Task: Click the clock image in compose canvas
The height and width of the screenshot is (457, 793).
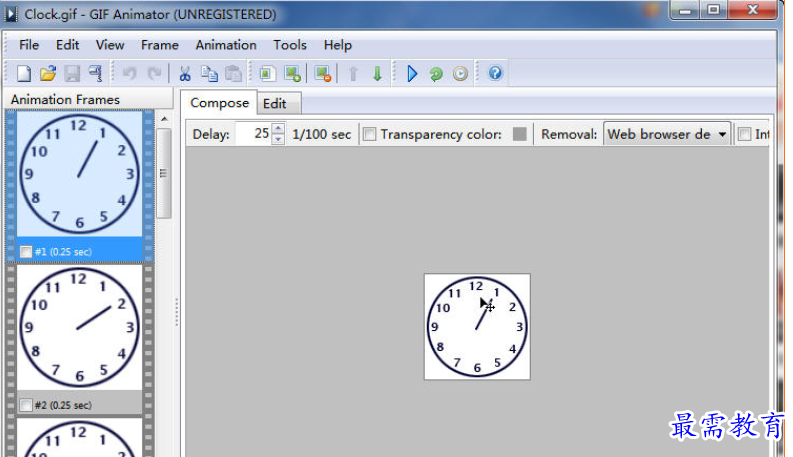Action: coord(477,327)
